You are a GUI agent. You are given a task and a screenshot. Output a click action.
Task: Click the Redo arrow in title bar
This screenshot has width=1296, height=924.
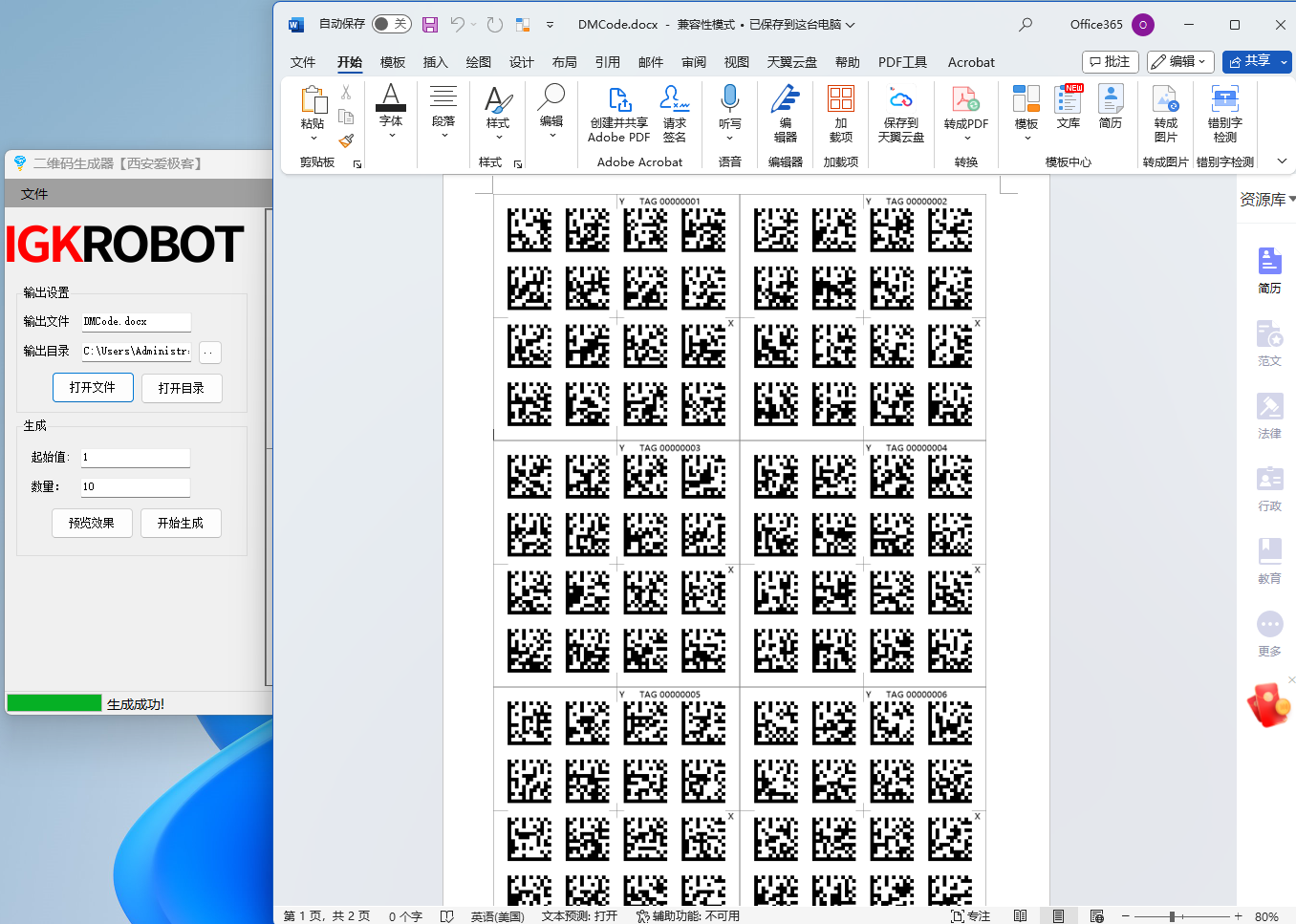tap(494, 25)
